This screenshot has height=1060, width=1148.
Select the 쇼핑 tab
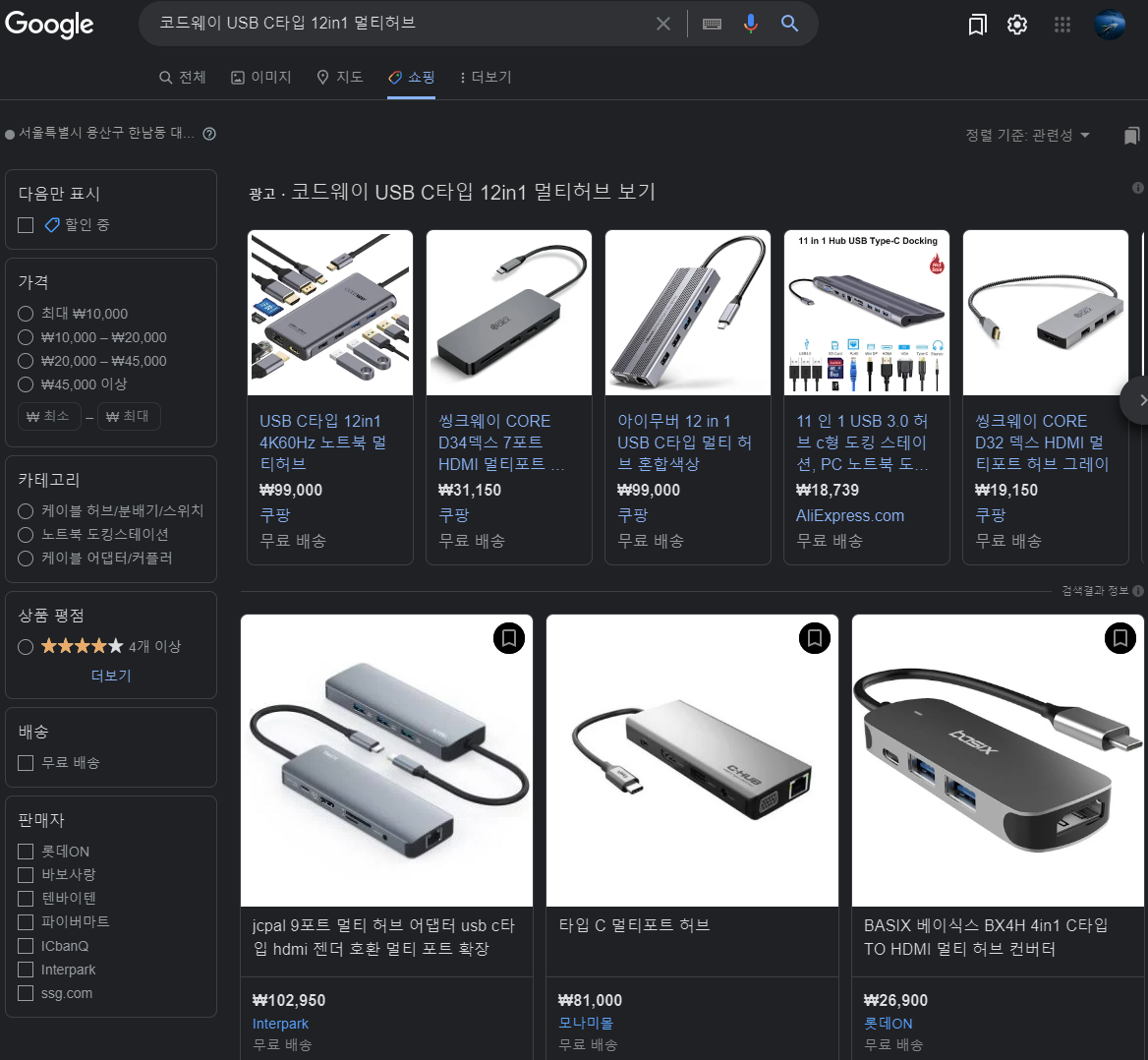tap(412, 77)
